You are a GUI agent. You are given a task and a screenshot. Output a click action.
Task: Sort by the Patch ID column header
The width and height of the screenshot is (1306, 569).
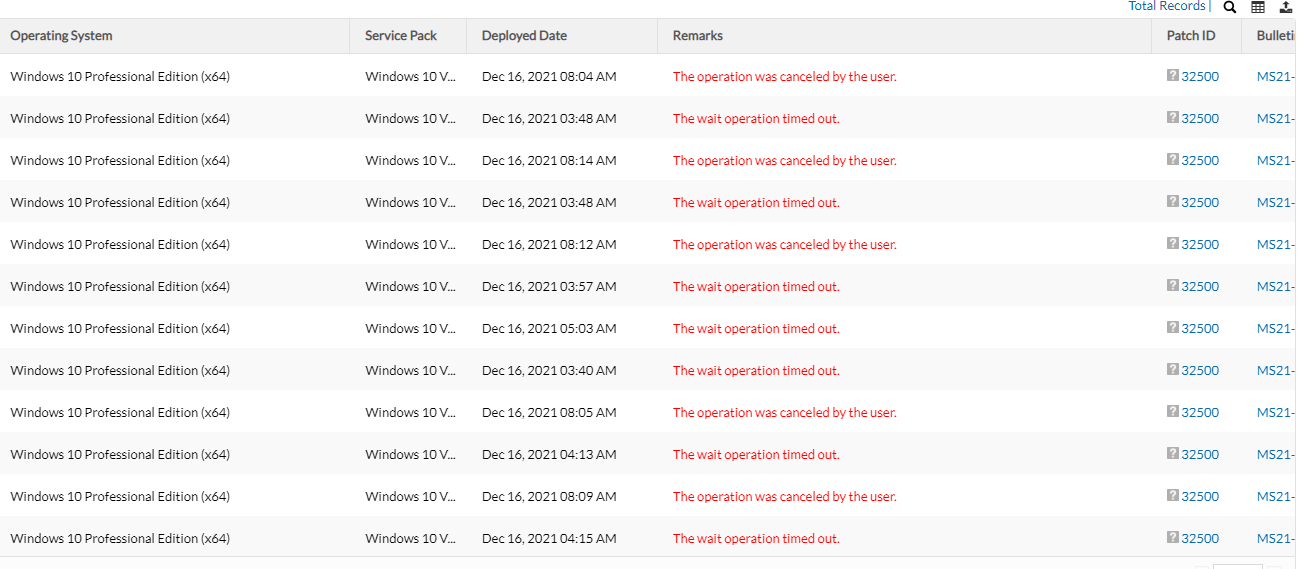tap(1191, 35)
